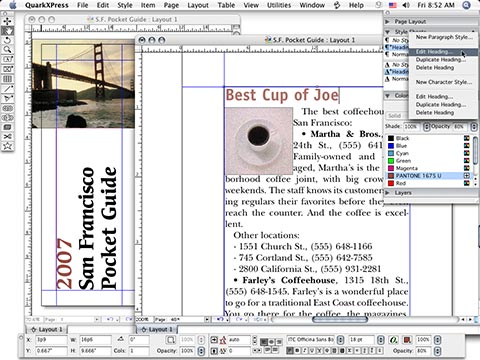Click Opacity 60% stepper in Colors panel
This screenshot has height=360, width=480.
(x=474, y=127)
